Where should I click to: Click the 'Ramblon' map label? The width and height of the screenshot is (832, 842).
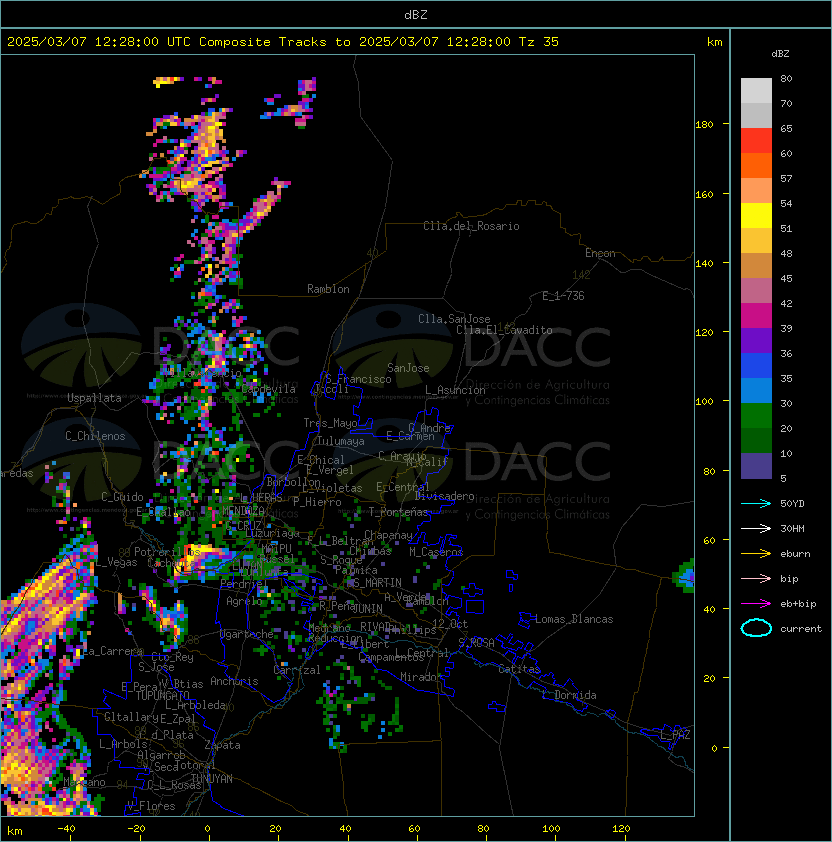tap(328, 289)
